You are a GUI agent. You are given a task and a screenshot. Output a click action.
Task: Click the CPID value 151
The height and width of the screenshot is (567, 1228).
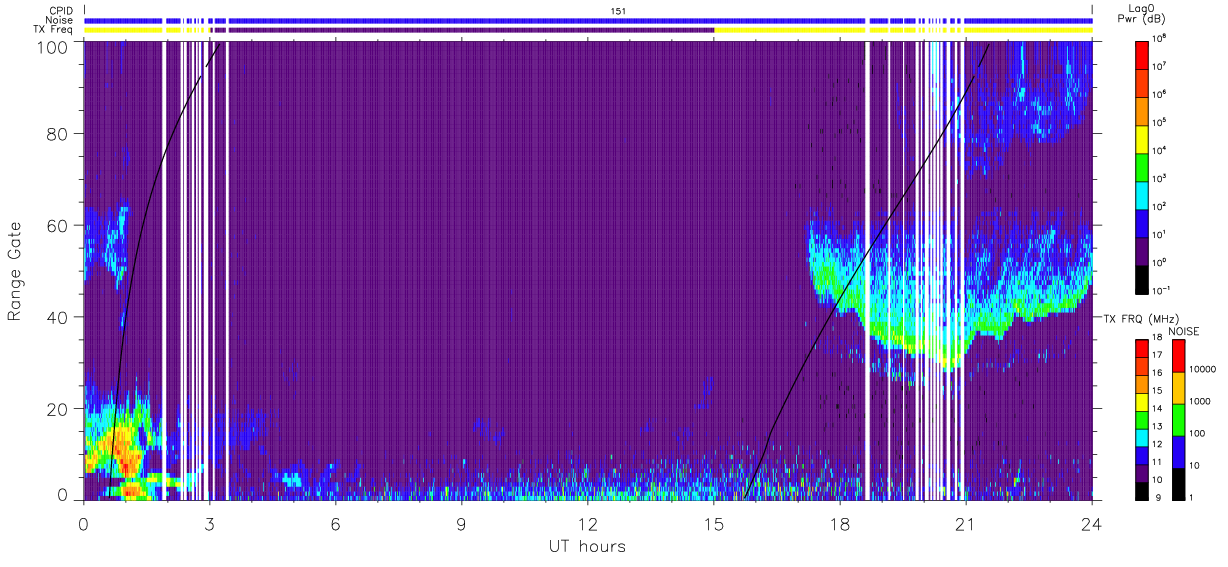point(618,11)
